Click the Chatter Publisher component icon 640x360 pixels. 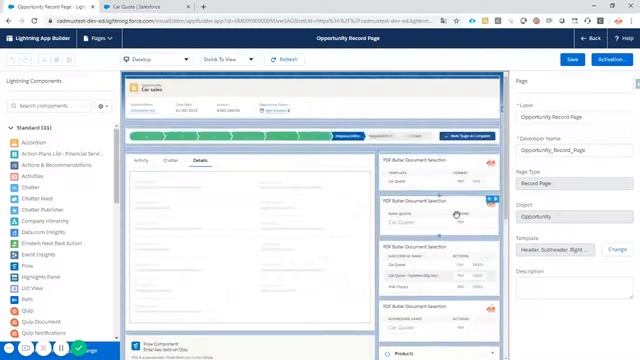pyautogui.click(x=14, y=210)
